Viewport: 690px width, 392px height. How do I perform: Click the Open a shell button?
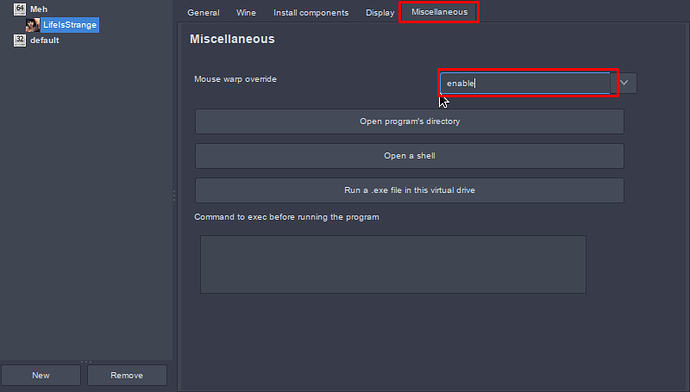pyautogui.click(x=409, y=156)
